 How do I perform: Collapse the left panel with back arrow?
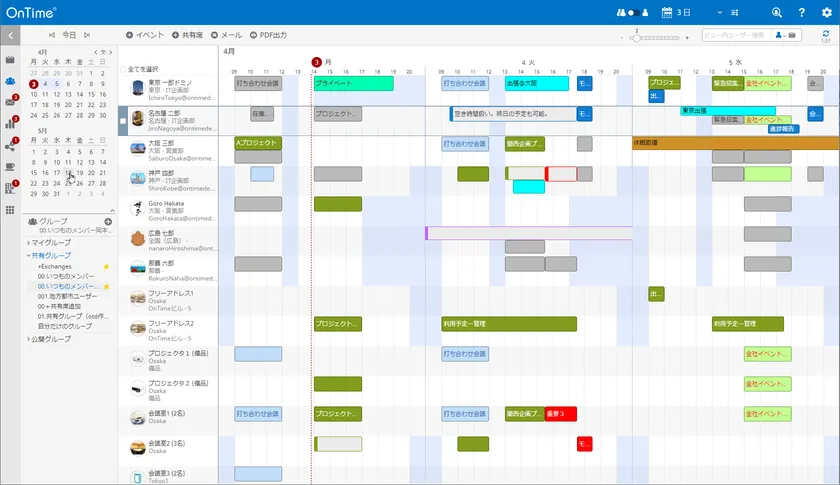coord(10,35)
